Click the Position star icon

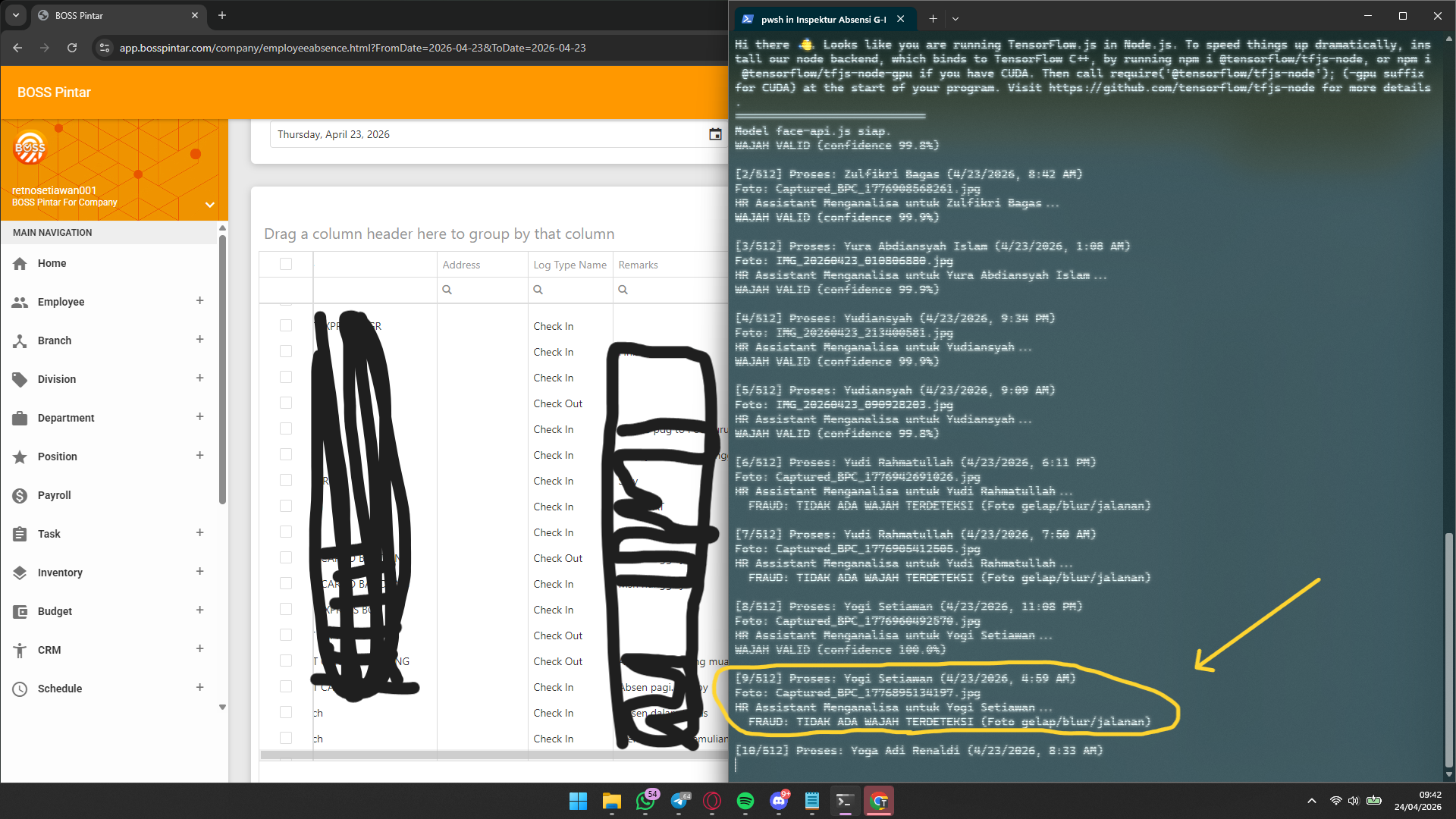(x=20, y=457)
